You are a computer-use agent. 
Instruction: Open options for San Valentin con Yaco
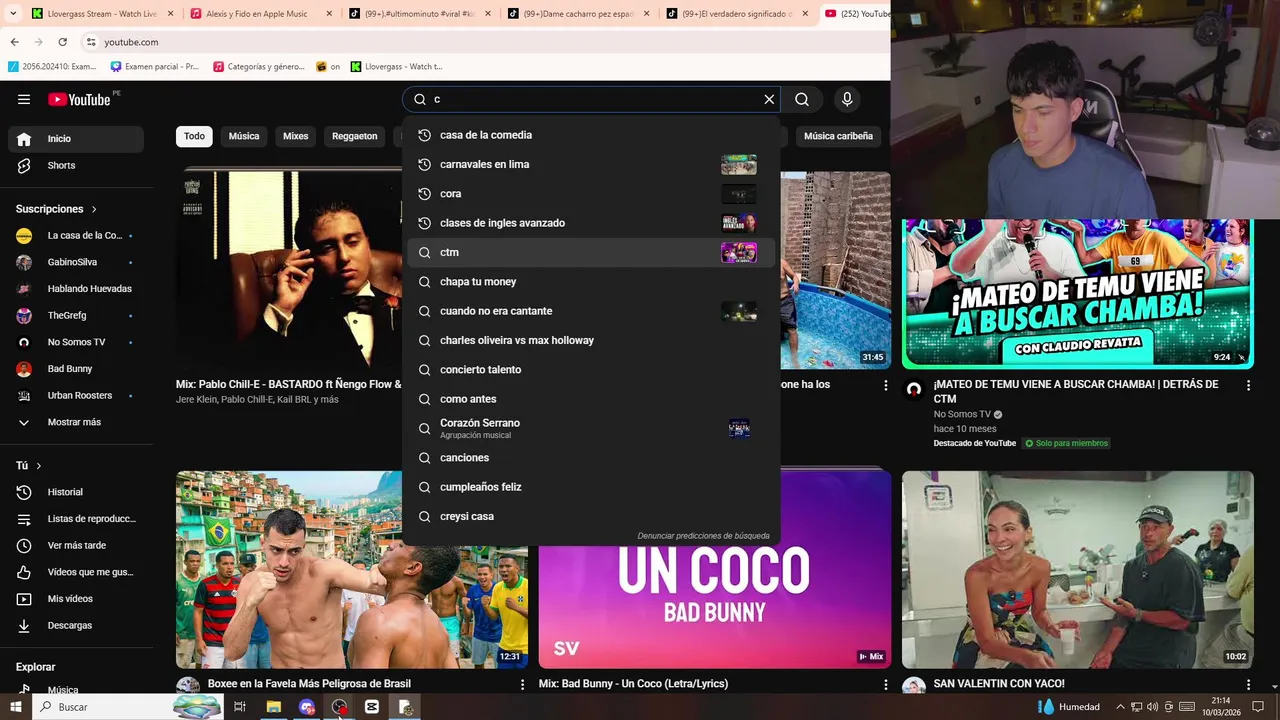click(x=1248, y=685)
